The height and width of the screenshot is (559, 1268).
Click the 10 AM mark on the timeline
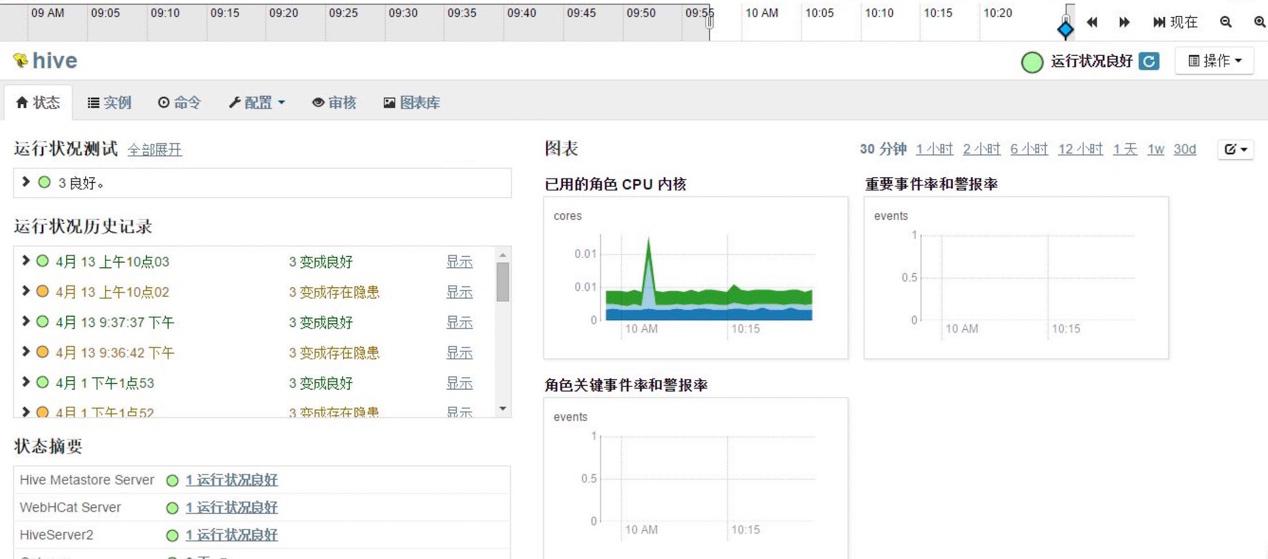pos(761,13)
